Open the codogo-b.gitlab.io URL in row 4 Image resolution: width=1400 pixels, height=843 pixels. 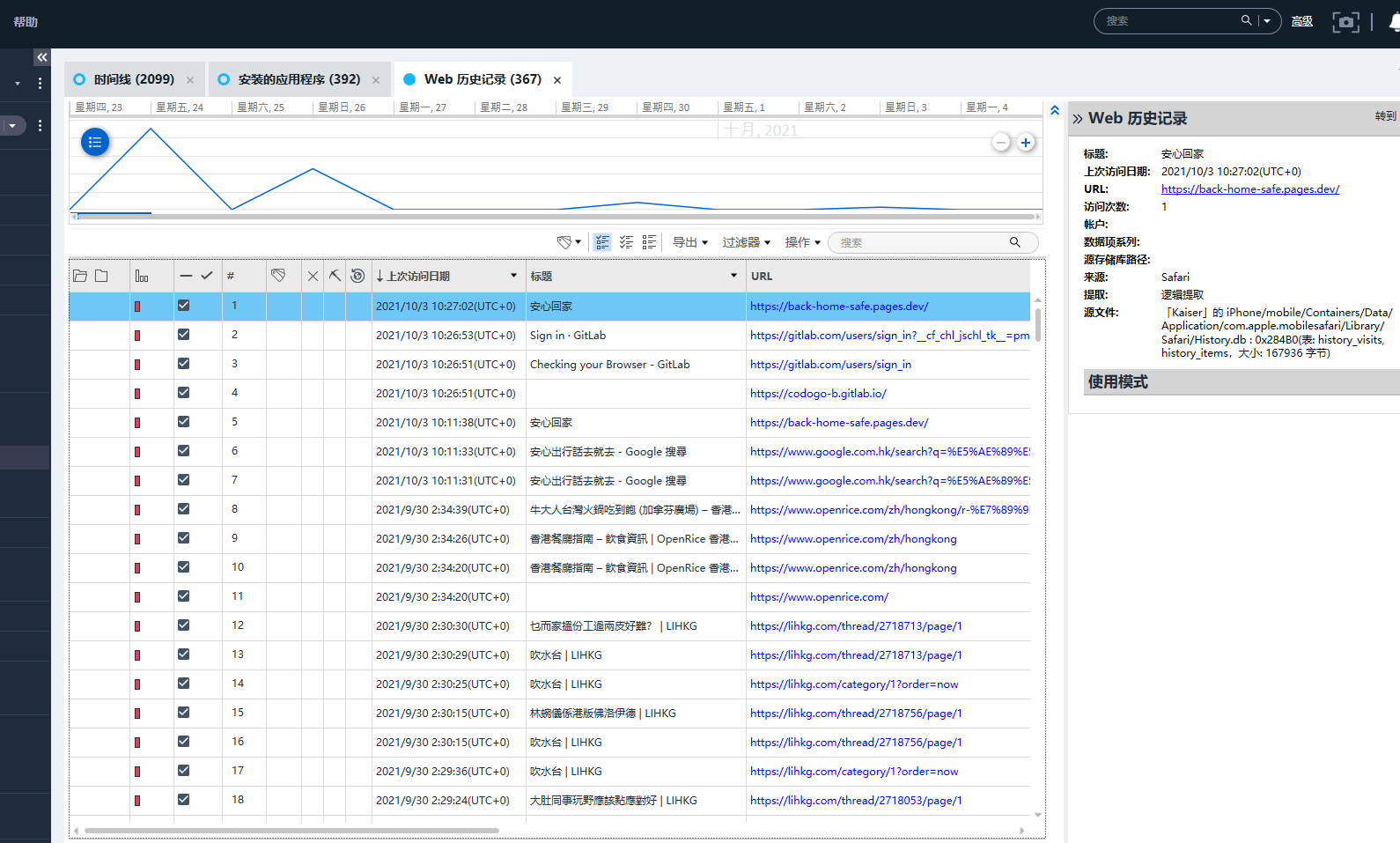(x=818, y=394)
